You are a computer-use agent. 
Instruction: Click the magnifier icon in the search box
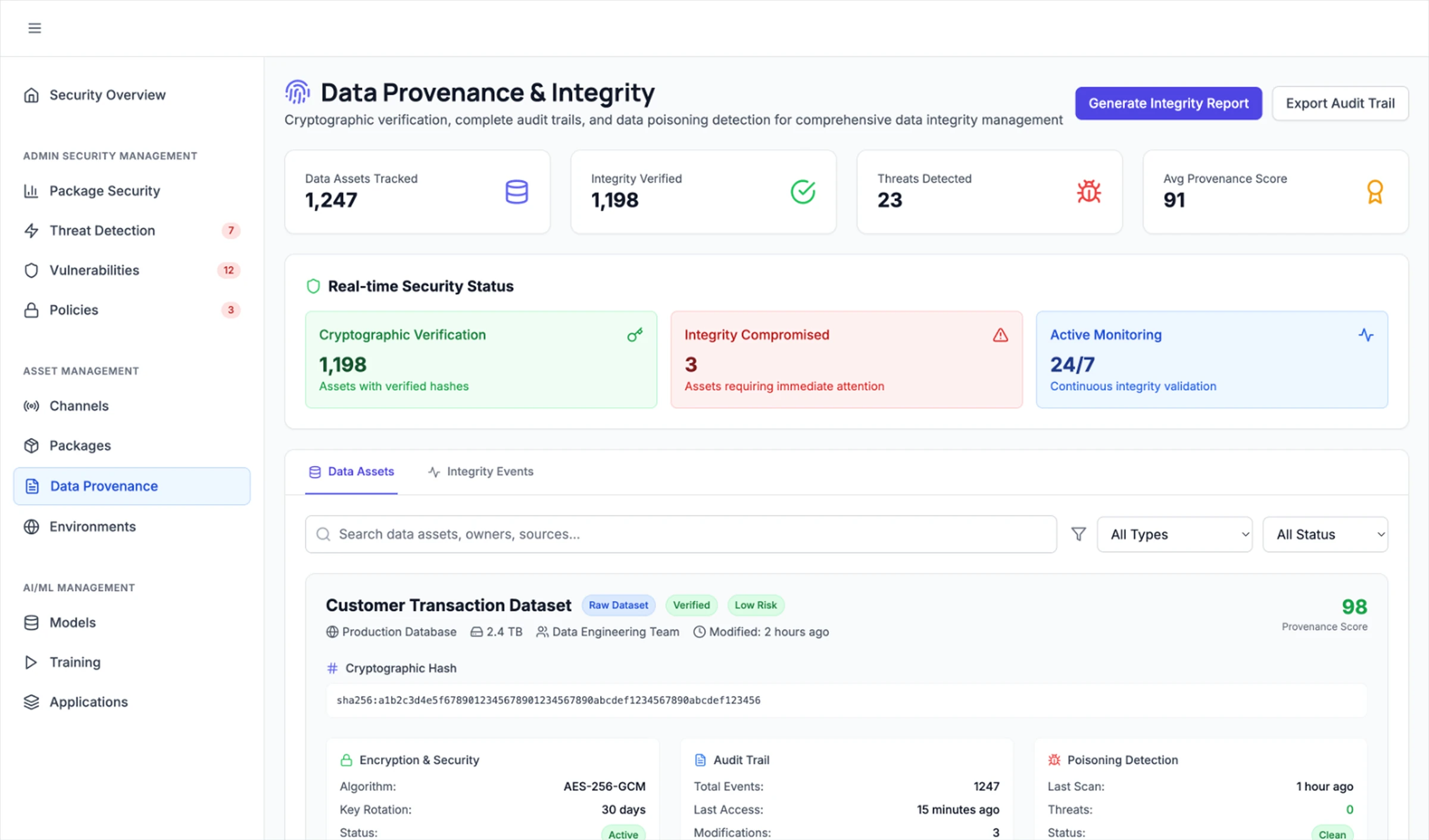323,534
